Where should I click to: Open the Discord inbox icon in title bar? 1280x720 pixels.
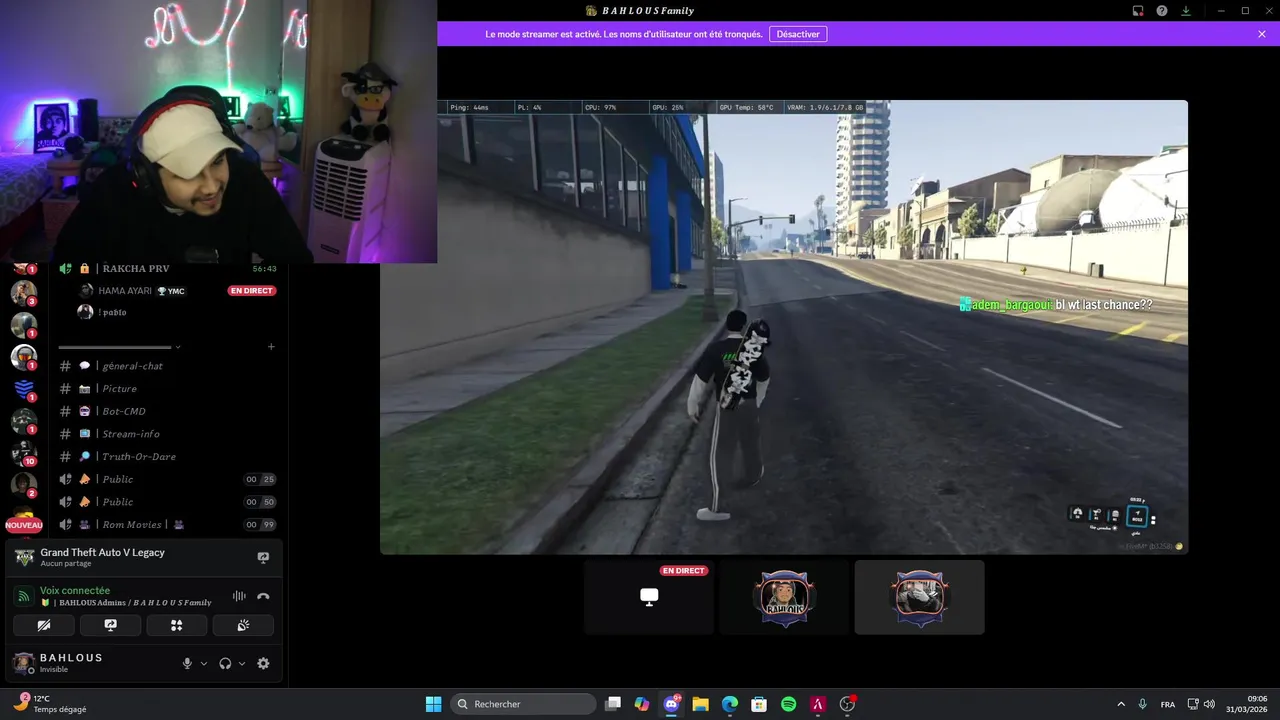pos(1138,10)
